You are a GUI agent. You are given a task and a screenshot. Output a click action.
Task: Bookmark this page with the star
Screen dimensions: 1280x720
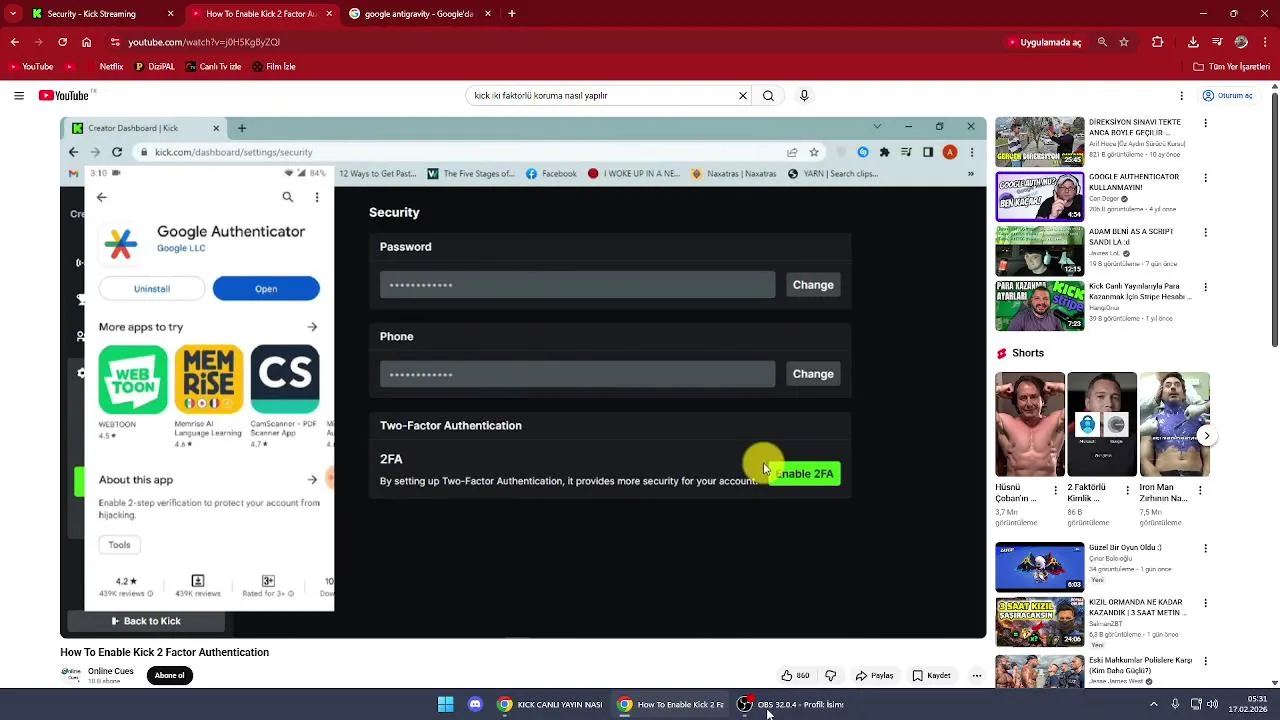click(x=1124, y=42)
